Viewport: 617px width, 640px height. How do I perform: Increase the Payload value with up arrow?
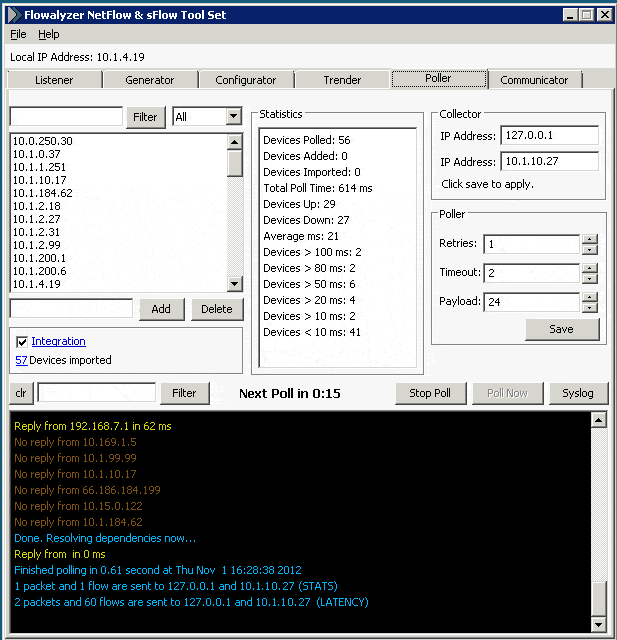coord(590,297)
